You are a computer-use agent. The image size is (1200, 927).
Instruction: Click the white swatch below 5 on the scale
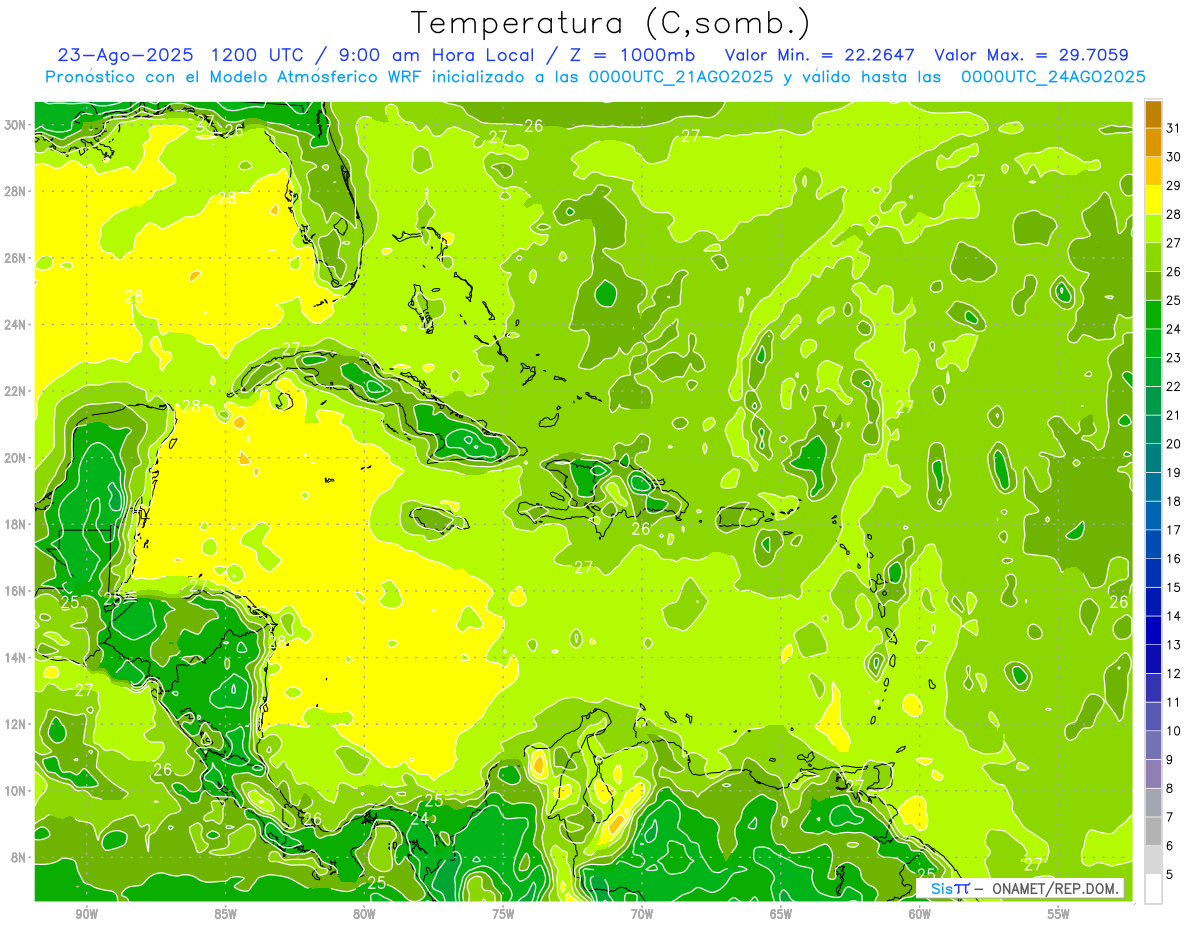[x=1153, y=889]
